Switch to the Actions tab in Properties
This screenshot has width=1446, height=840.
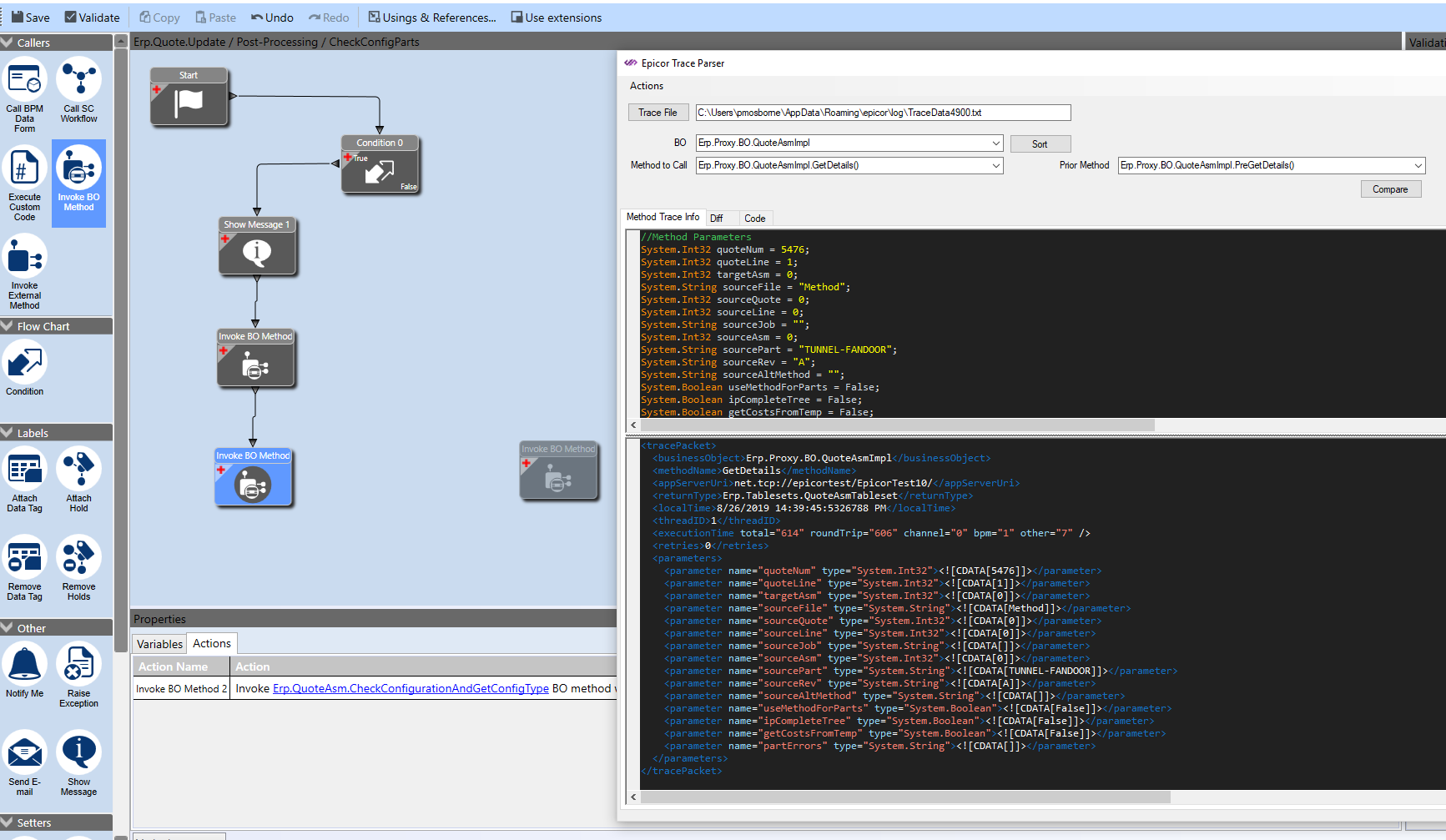click(x=212, y=643)
